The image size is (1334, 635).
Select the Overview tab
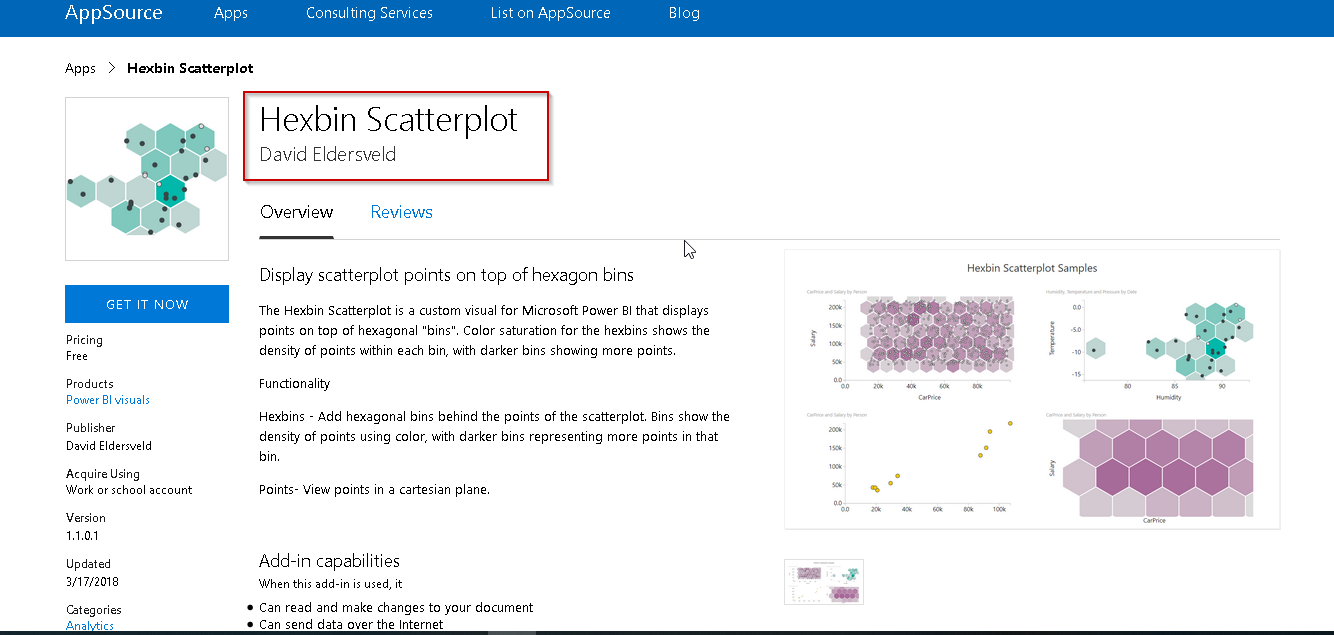[296, 212]
